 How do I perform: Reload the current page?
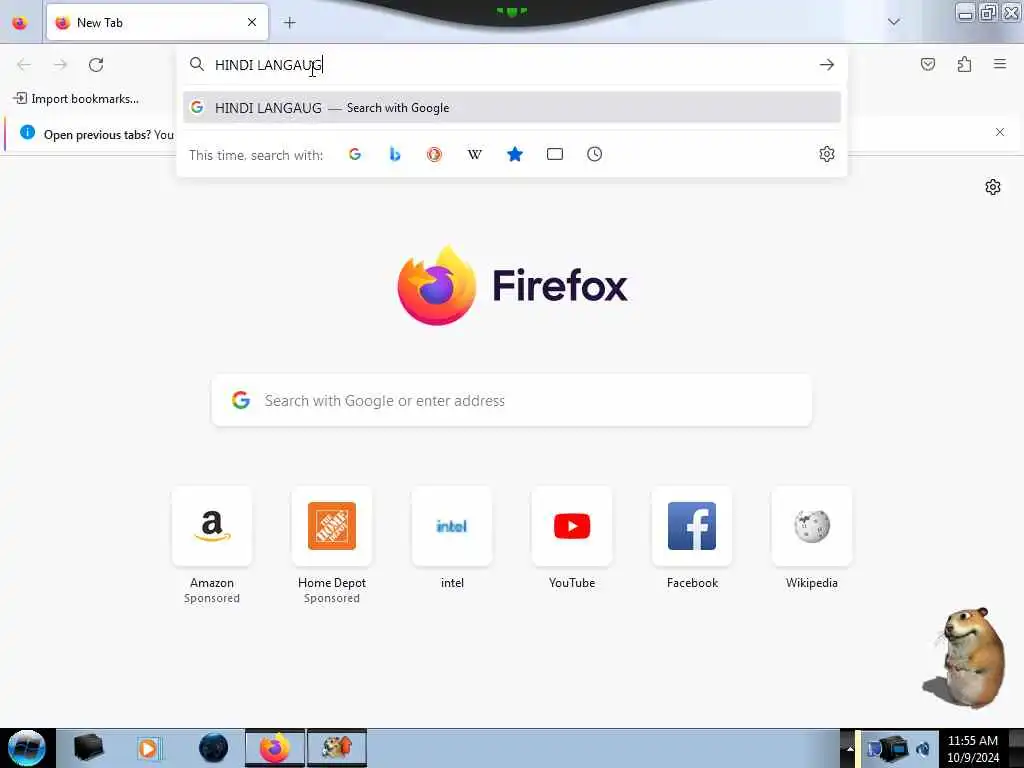[x=96, y=65]
